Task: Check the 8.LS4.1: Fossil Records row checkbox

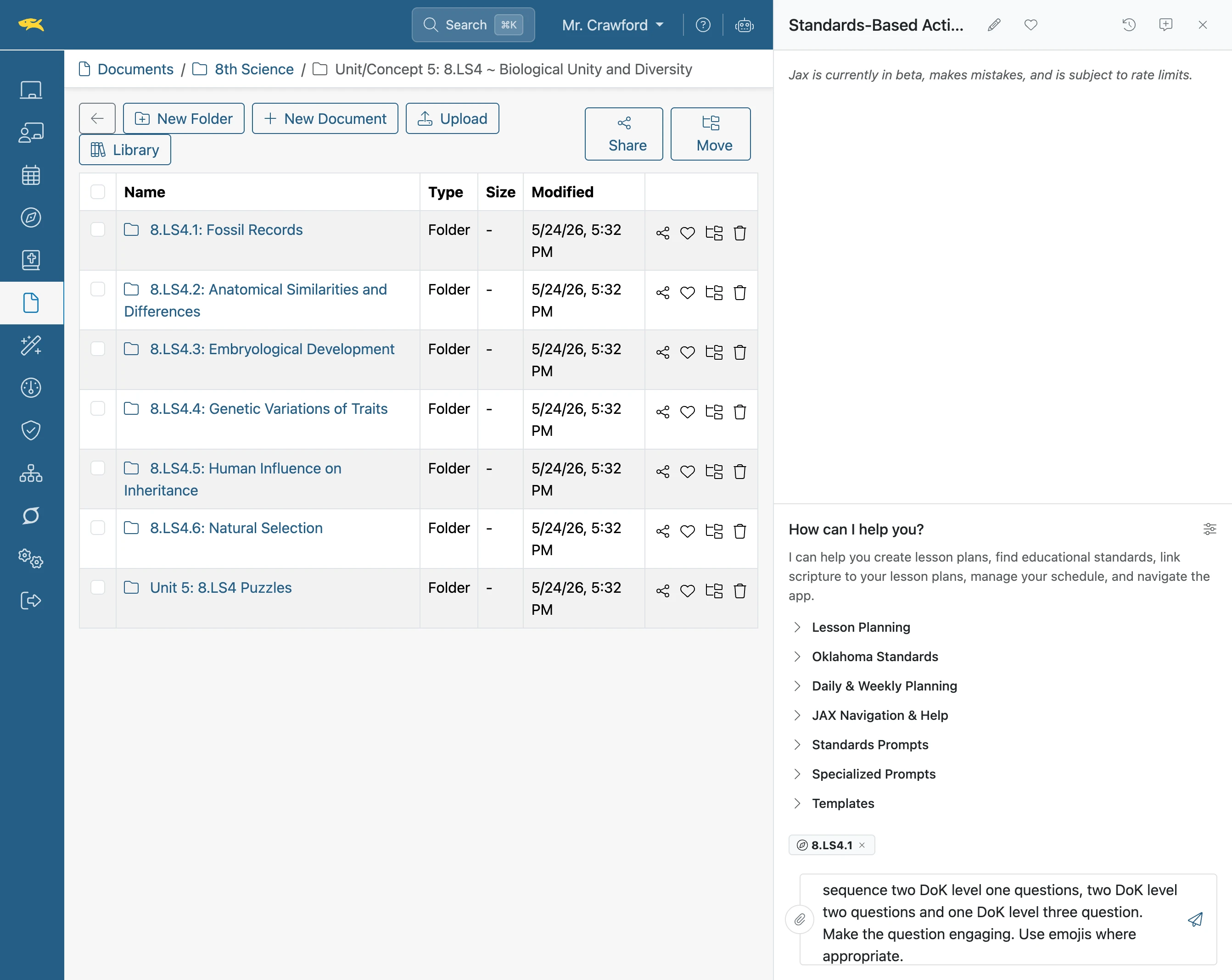Action: [98, 229]
